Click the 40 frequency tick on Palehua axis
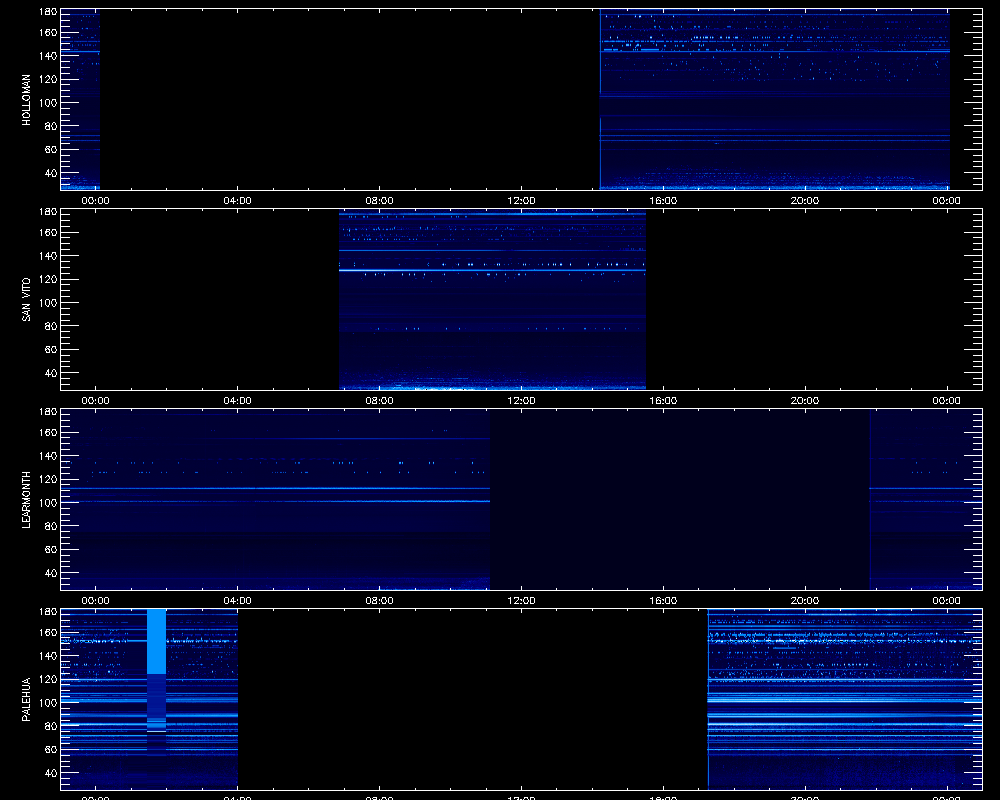Viewport: 1000px width, 800px height. click(x=51, y=773)
